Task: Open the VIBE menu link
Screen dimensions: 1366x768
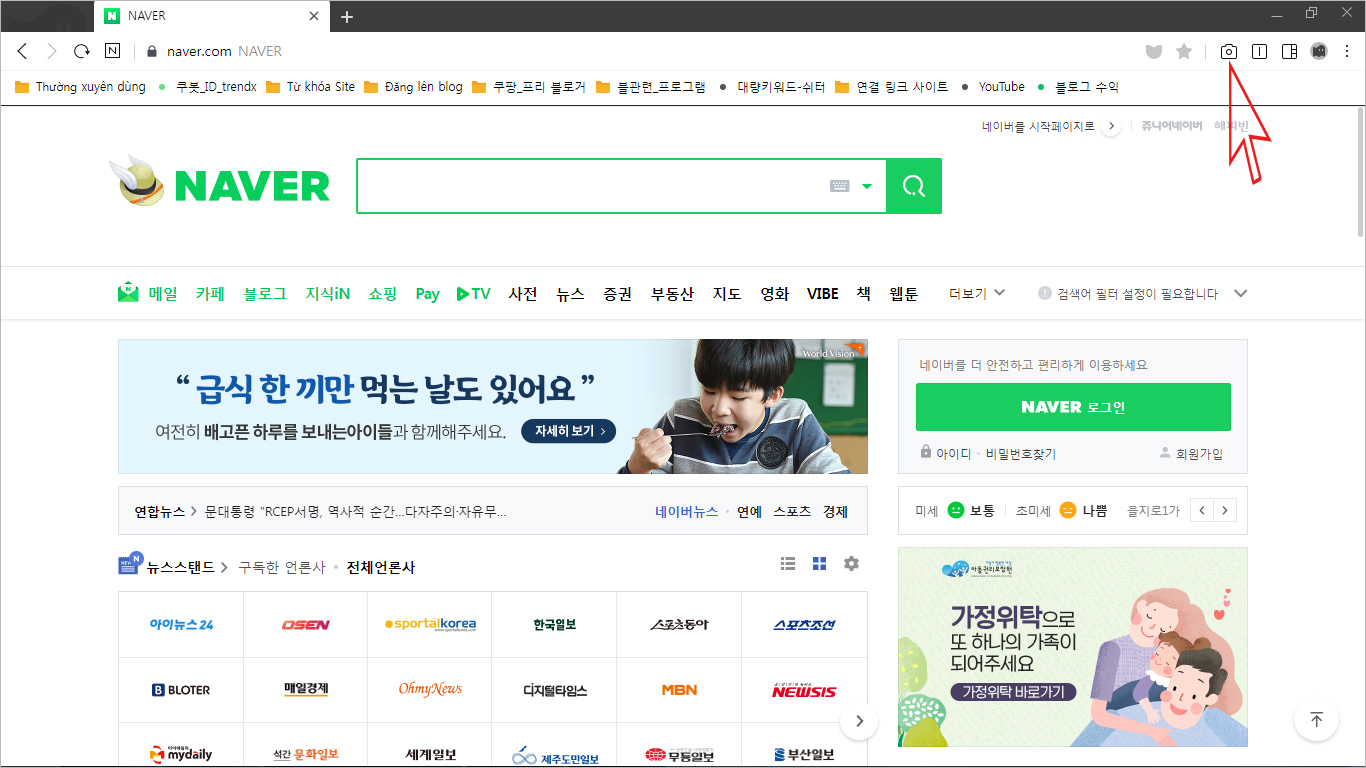Action: click(x=823, y=294)
